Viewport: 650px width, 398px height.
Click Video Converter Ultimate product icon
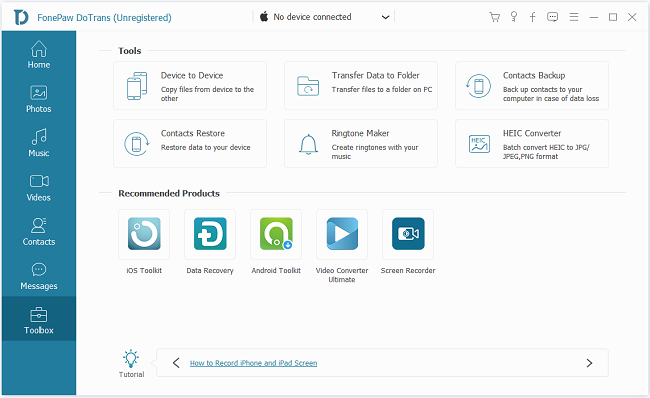342,234
